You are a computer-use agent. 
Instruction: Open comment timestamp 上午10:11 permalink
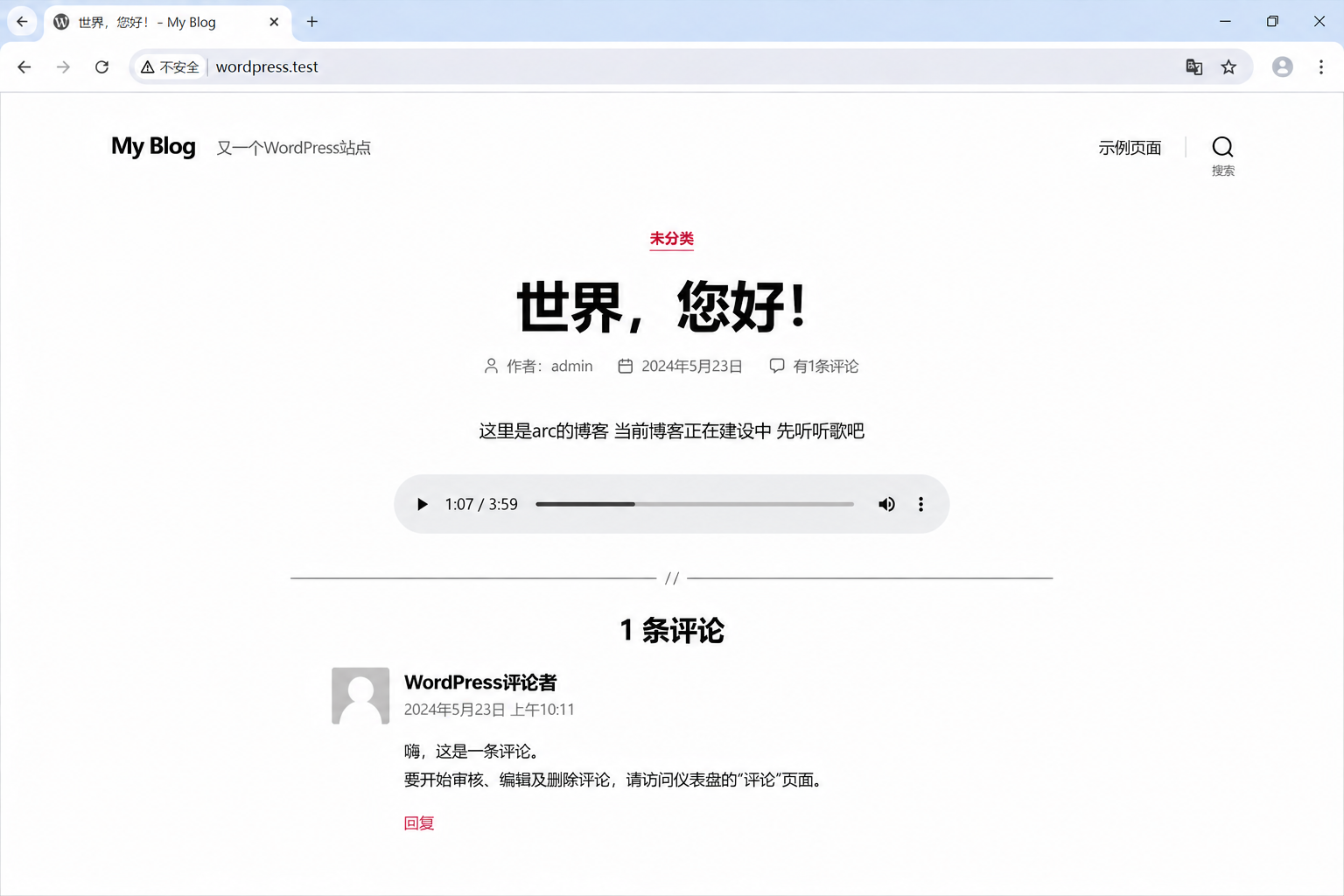(489, 710)
